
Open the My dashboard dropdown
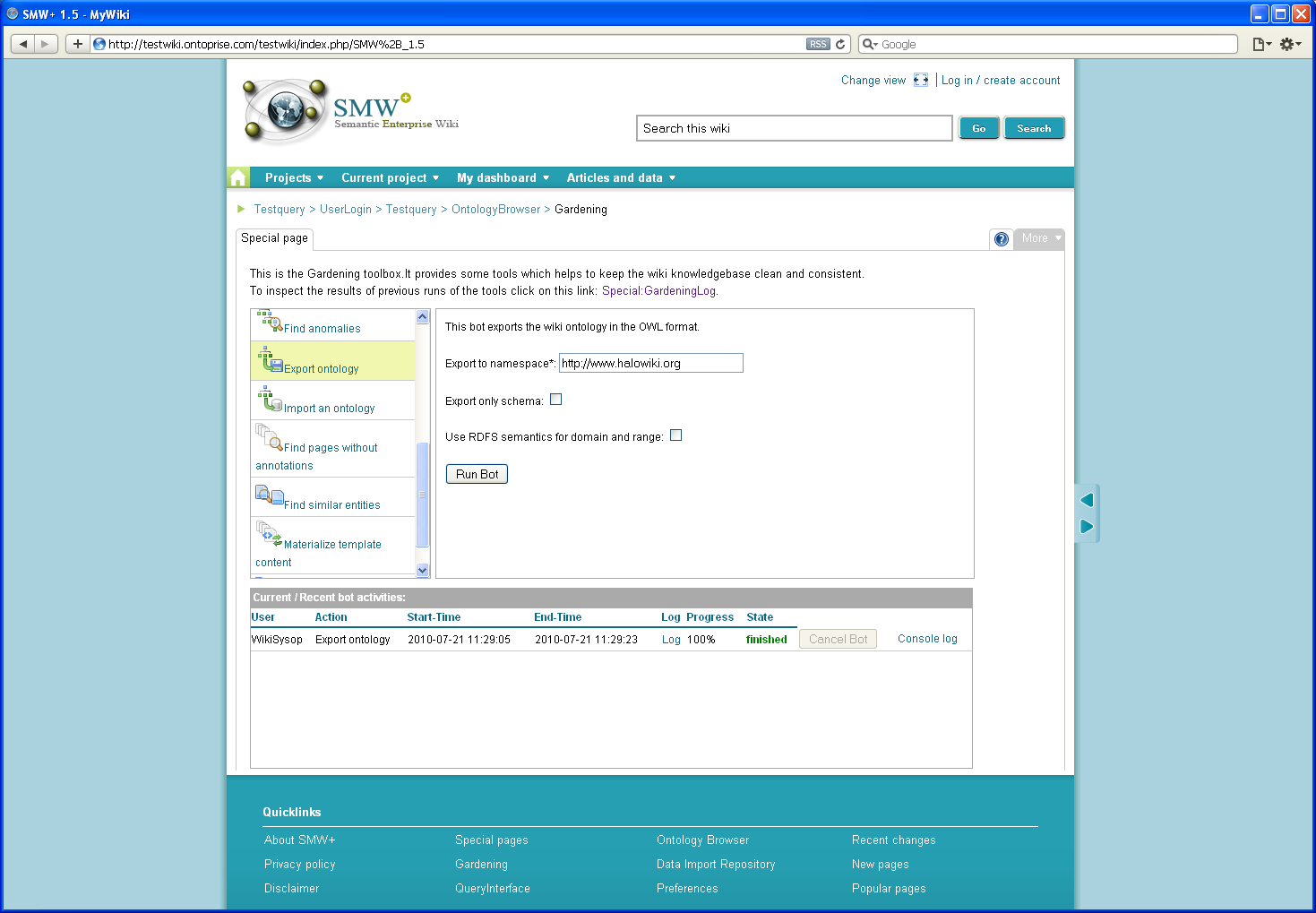503,178
